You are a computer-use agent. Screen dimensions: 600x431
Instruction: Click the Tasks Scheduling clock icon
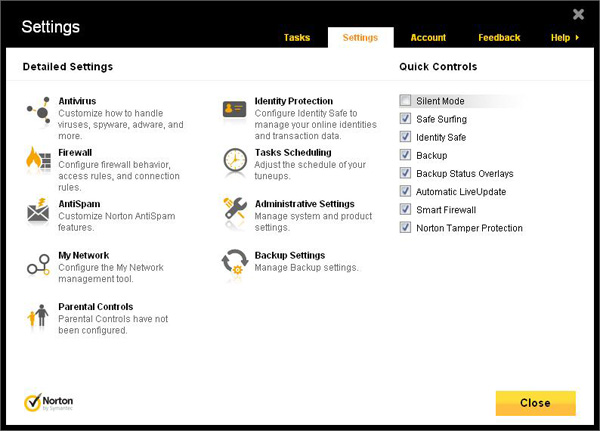(x=235, y=160)
